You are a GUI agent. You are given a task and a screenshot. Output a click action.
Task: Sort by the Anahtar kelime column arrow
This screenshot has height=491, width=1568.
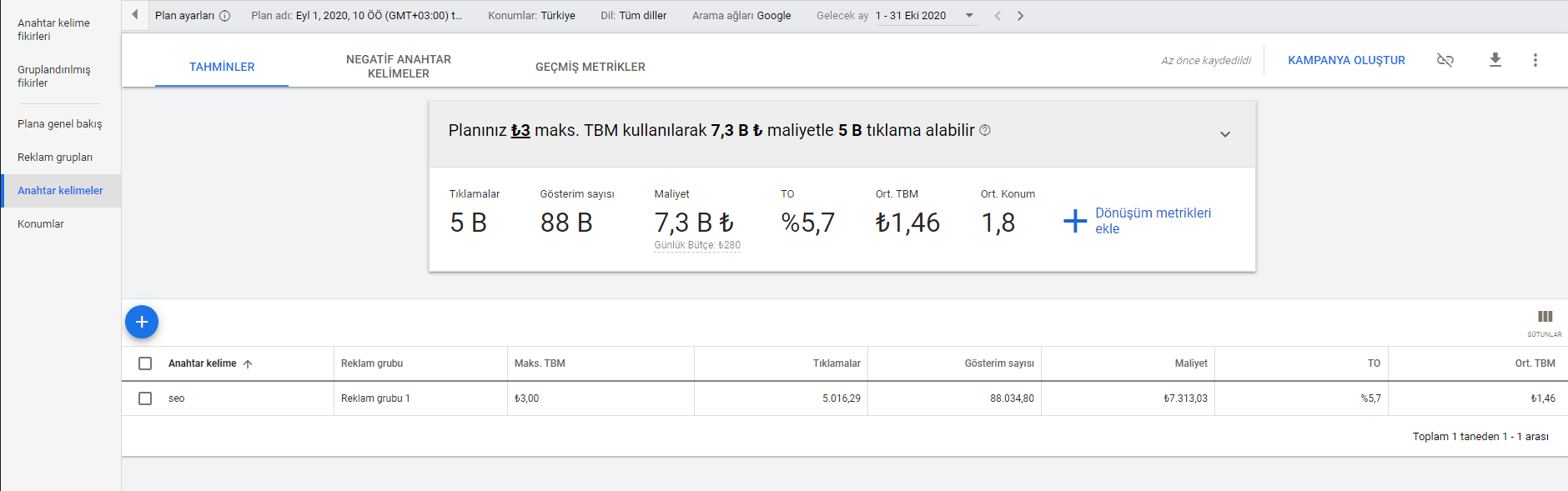coord(248,364)
